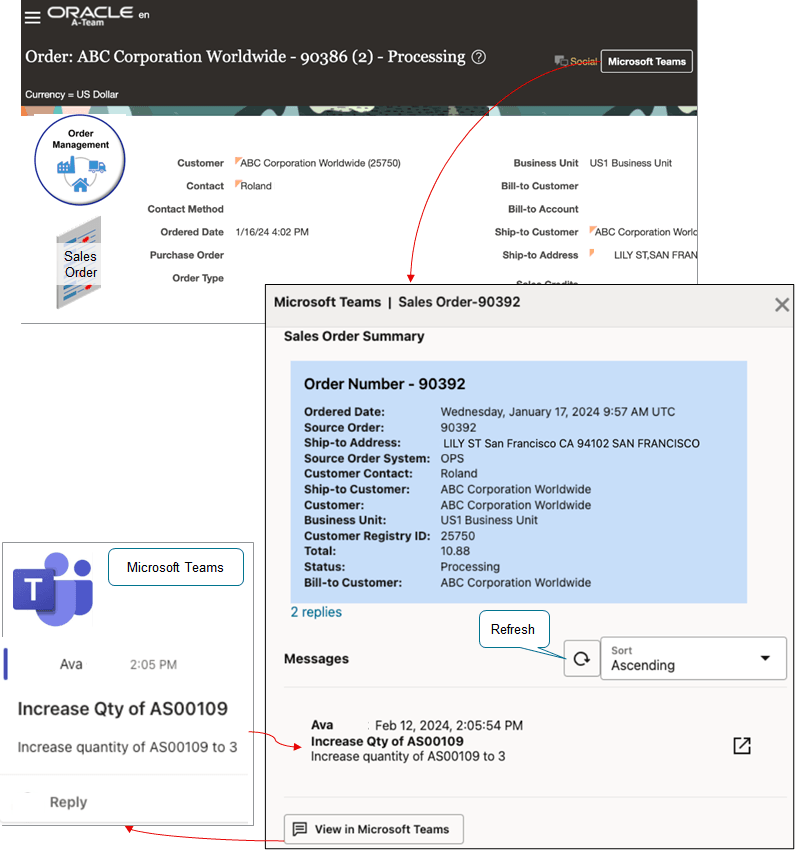Click the Ship-to Address flag icon
The width and height of the screenshot is (795, 850).
click(x=592, y=253)
